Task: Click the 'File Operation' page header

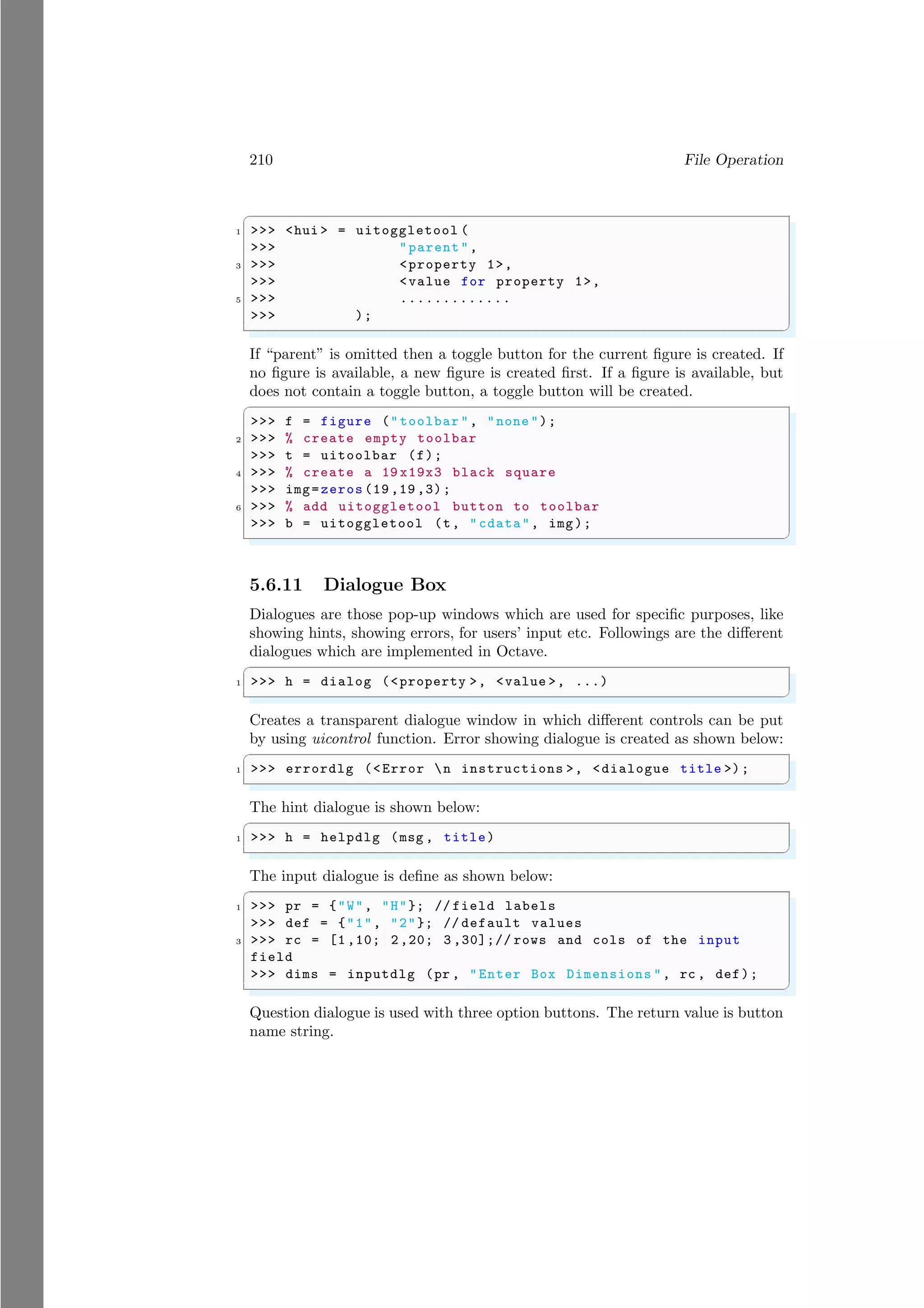Action: click(733, 160)
